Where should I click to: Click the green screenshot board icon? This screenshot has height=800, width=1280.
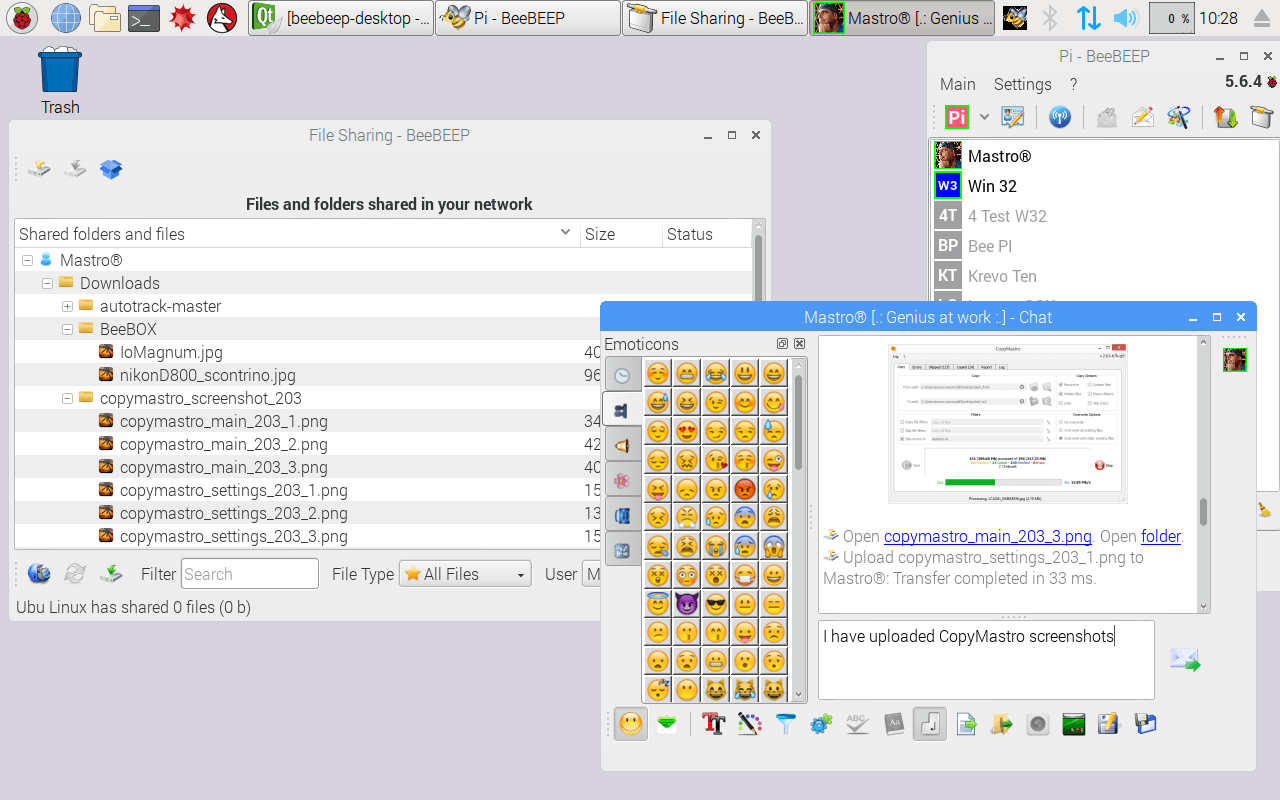[x=1074, y=723]
